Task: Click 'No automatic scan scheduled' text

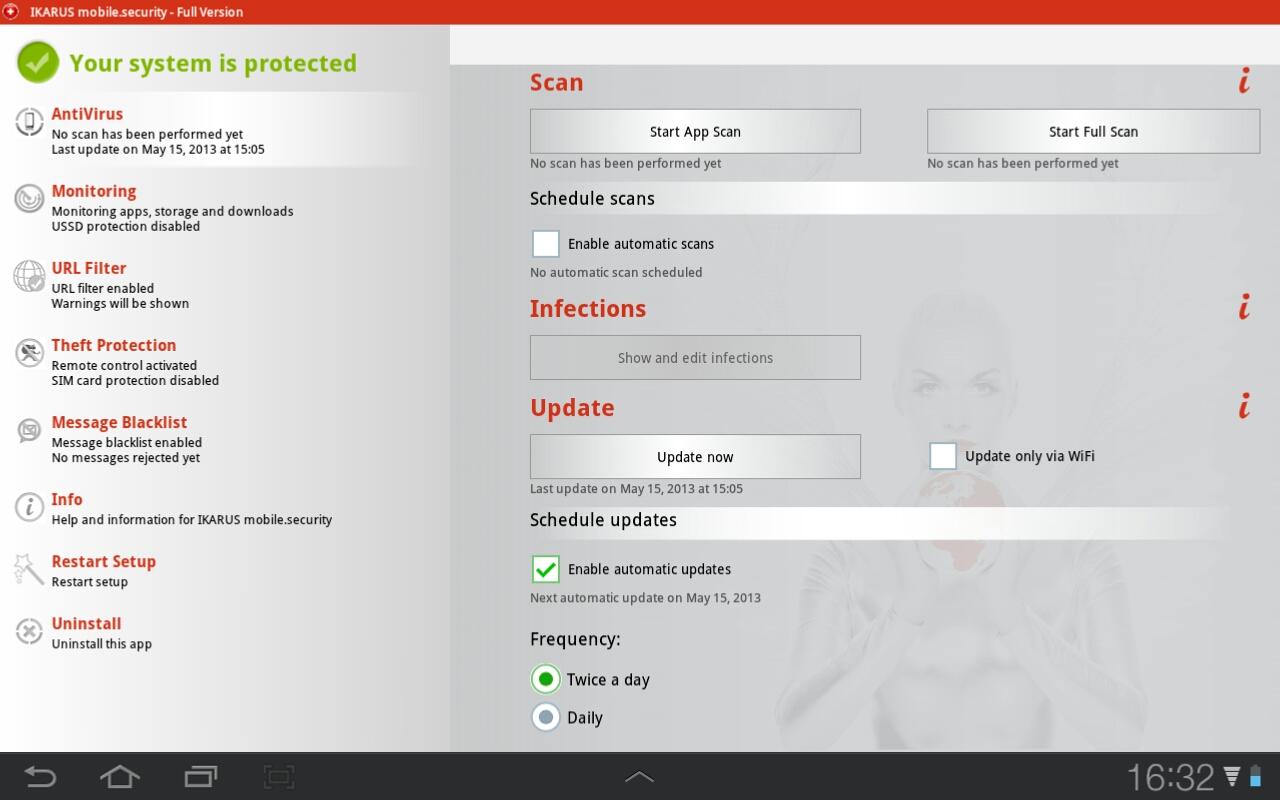Action: coord(616,272)
